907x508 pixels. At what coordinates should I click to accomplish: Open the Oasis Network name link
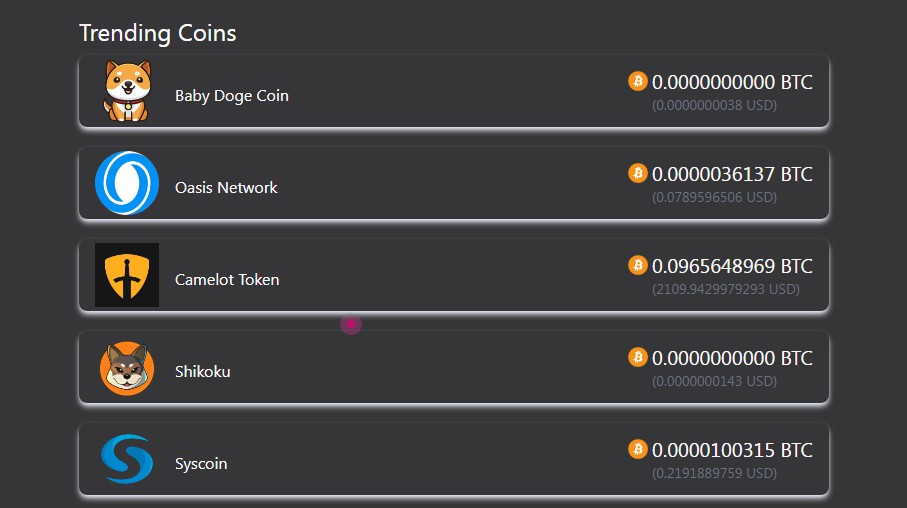click(x=226, y=188)
